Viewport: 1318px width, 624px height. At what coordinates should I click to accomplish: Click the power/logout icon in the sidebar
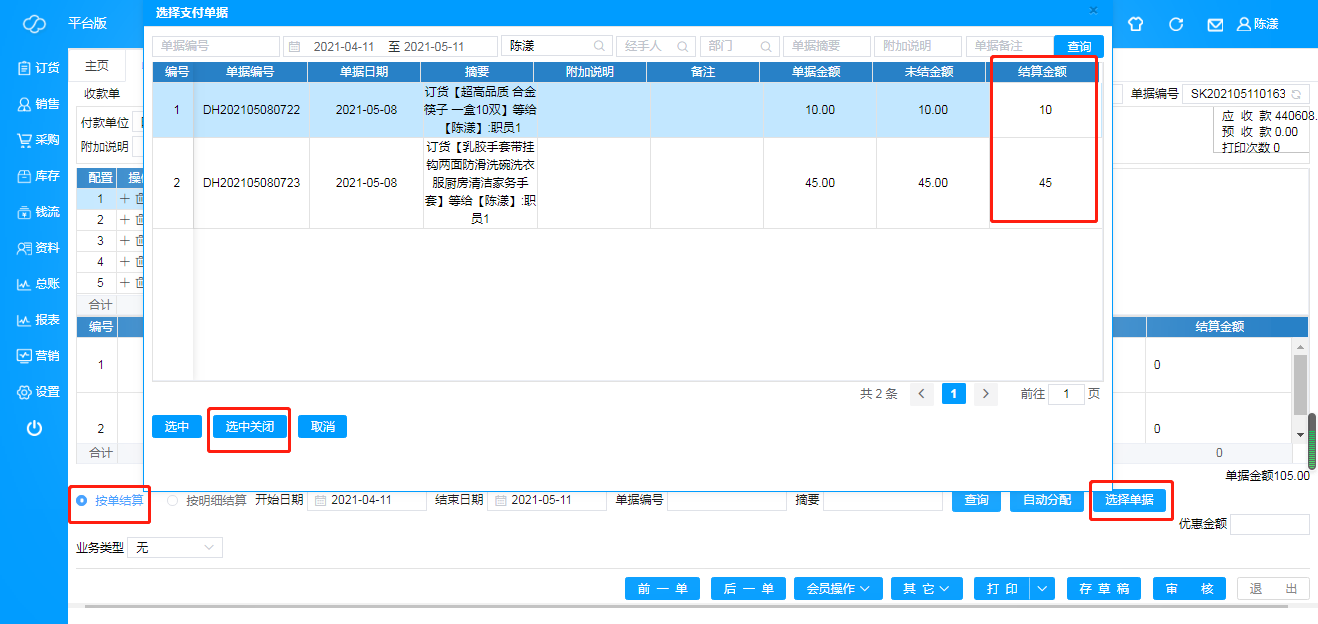(x=34, y=428)
